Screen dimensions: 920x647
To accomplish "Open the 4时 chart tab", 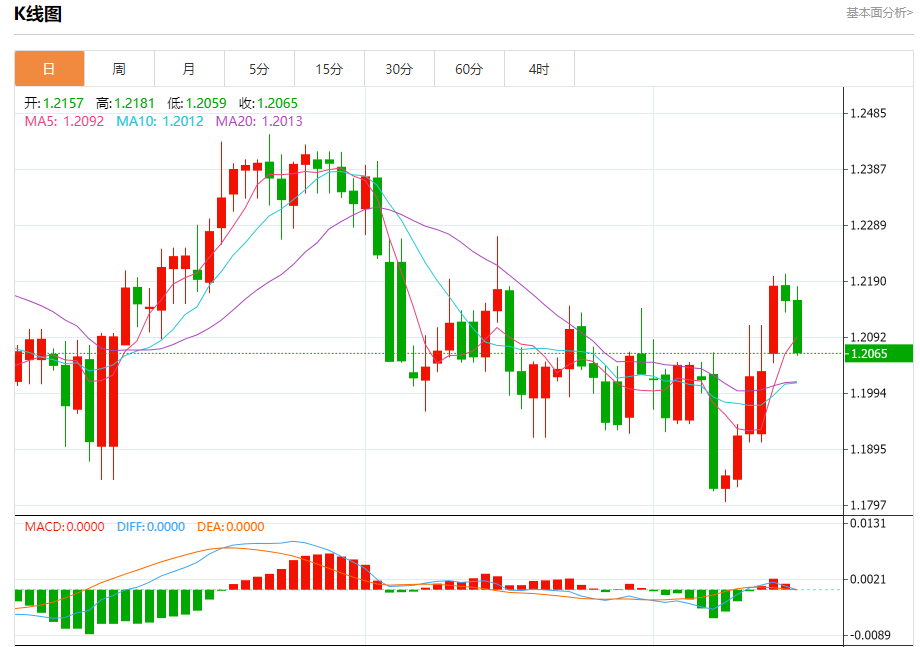I will (x=539, y=69).
